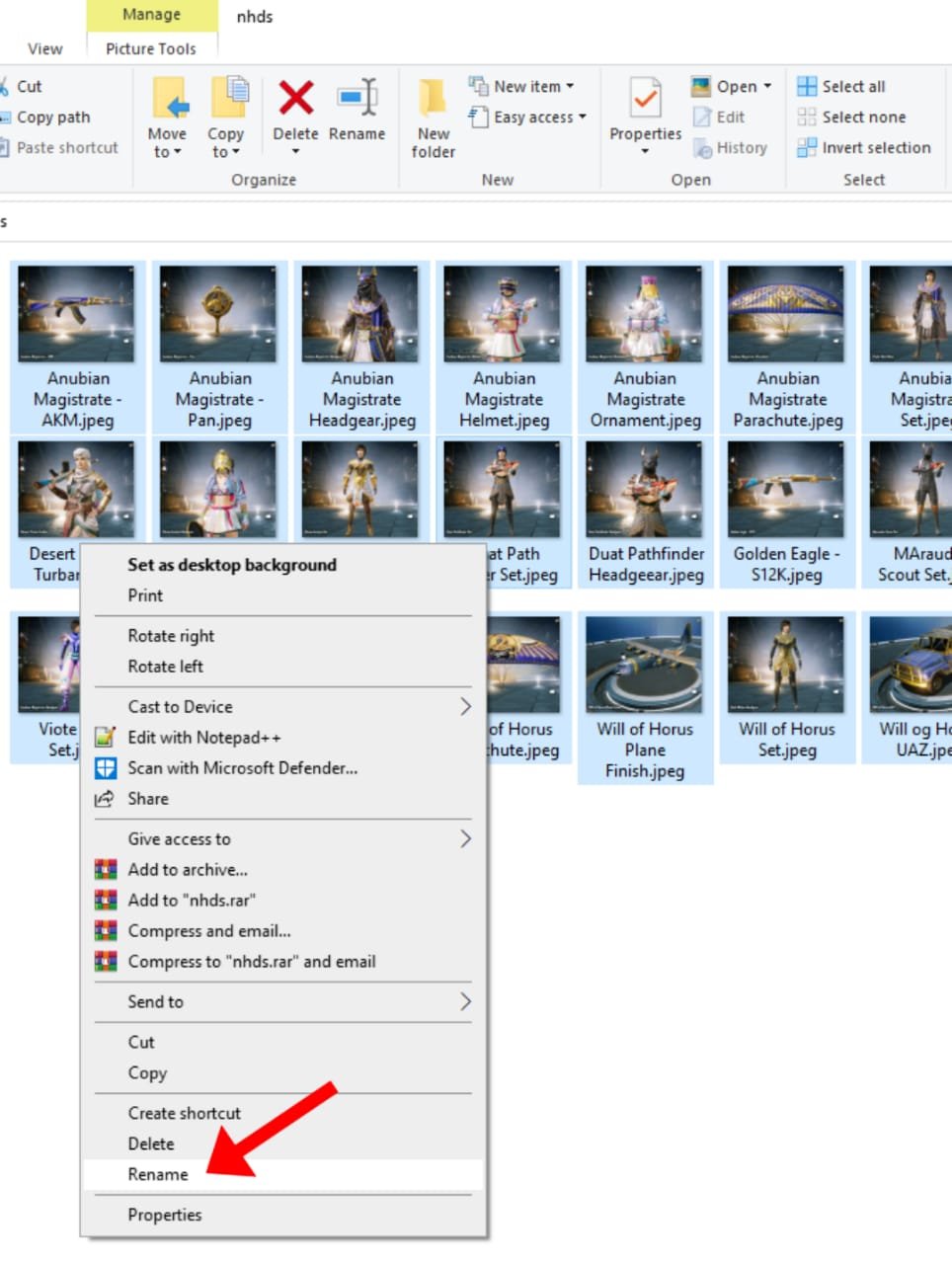952x1264 pixels.
Task: Expand the Send to submenu
Action: pyautogui.click(x=282, y=1002)
